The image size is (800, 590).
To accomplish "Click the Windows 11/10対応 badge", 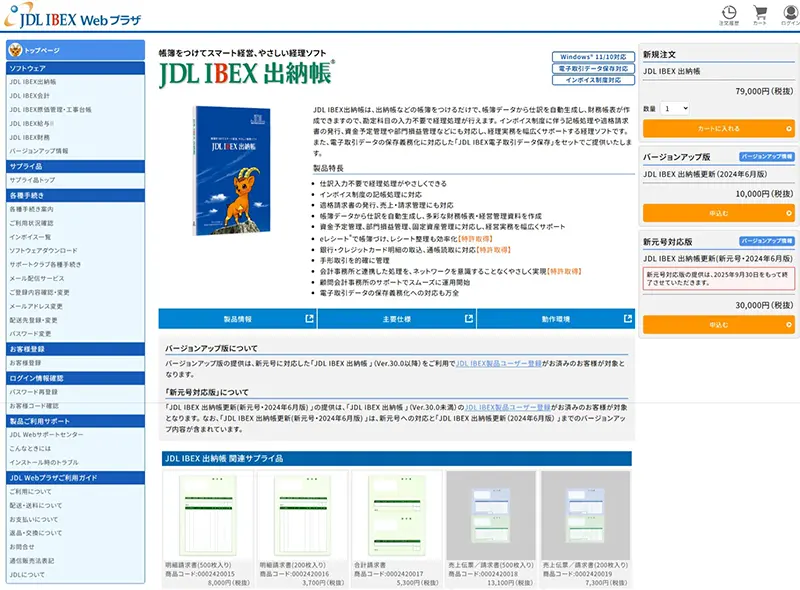I will 593,57.
